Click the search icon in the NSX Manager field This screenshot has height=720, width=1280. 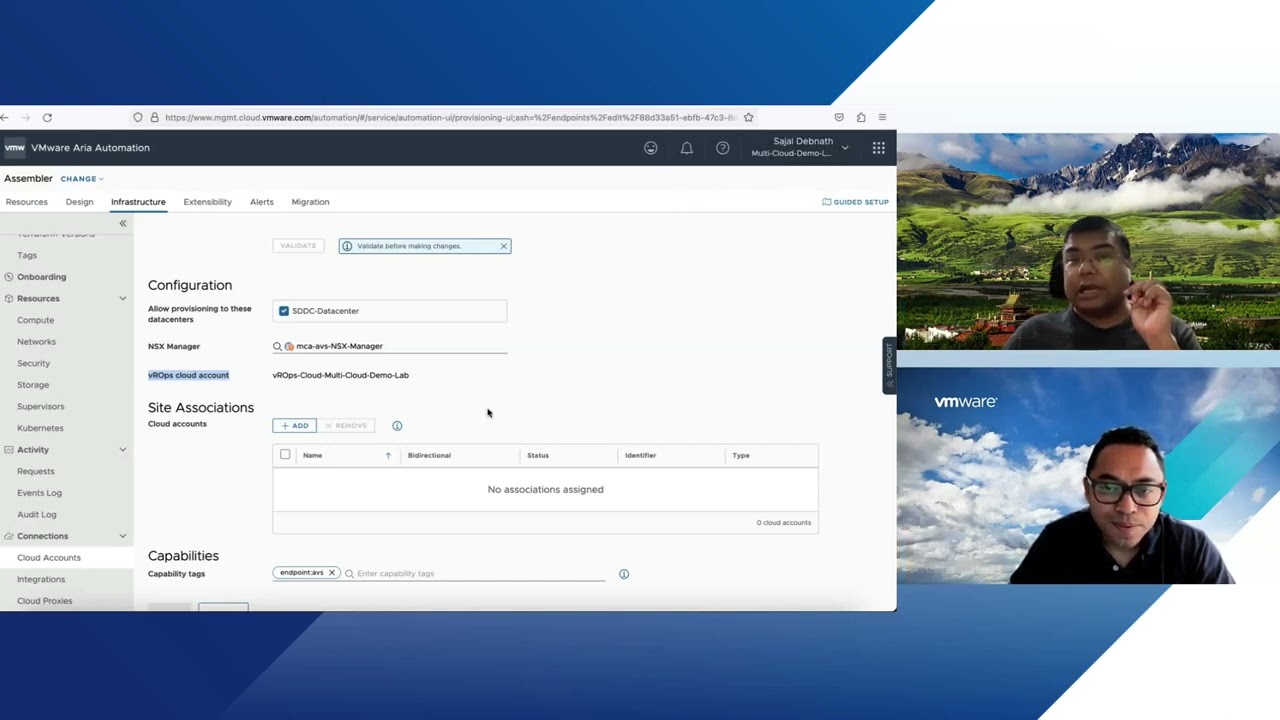[x=277, y=346]
